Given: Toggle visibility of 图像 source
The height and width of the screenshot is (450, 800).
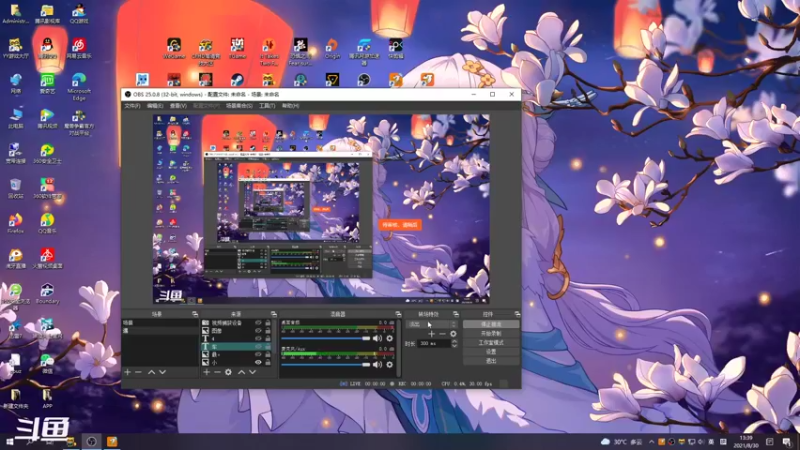Looking at the screenshot, I should pyautogui.click(x=258, y=331).
